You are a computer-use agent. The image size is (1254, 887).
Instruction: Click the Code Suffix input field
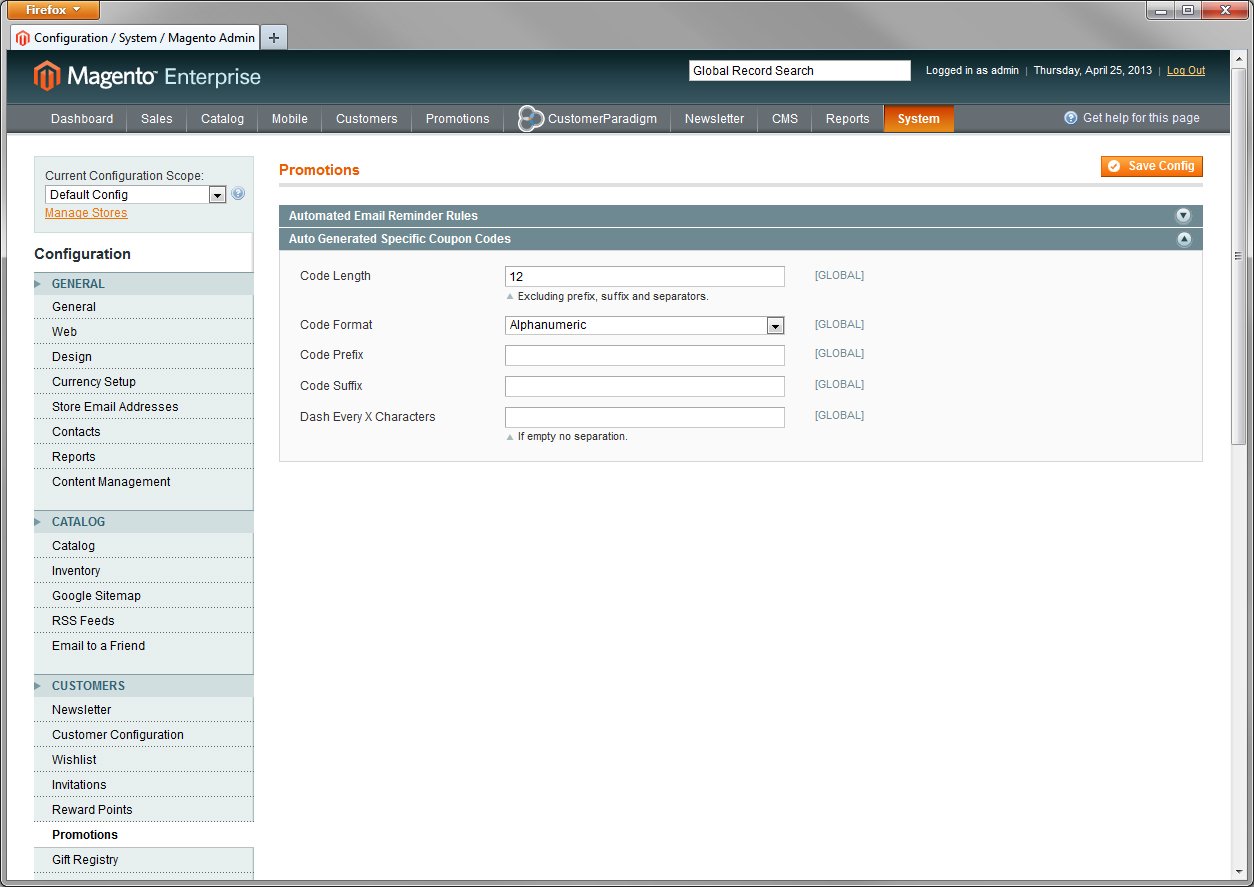coord(645,386)
